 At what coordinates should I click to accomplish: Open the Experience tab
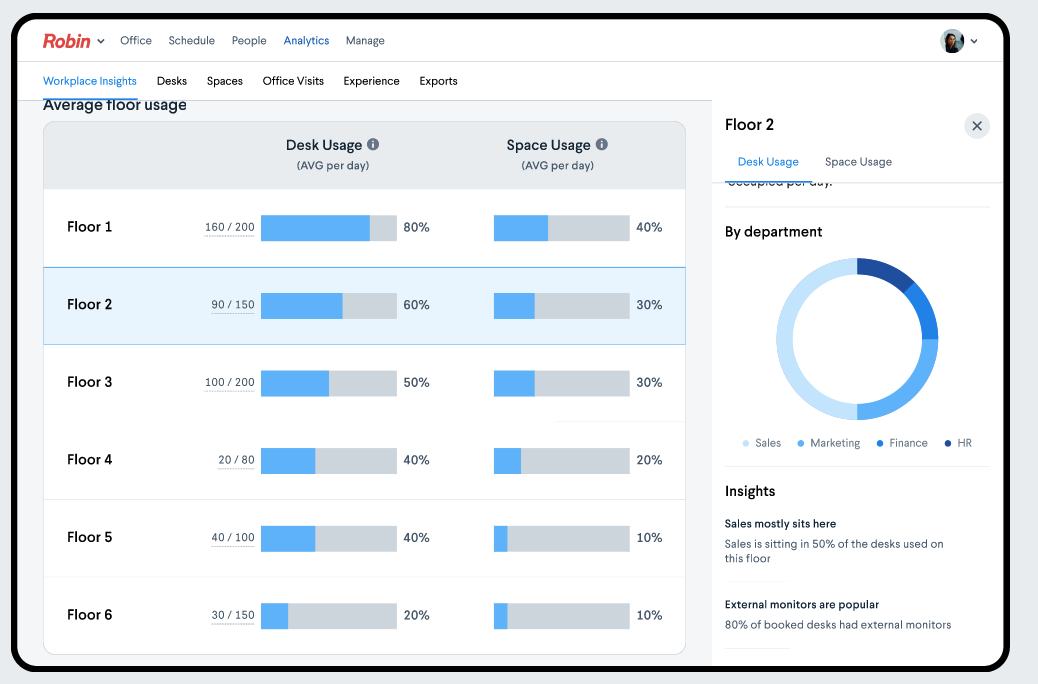coord(371,81)
